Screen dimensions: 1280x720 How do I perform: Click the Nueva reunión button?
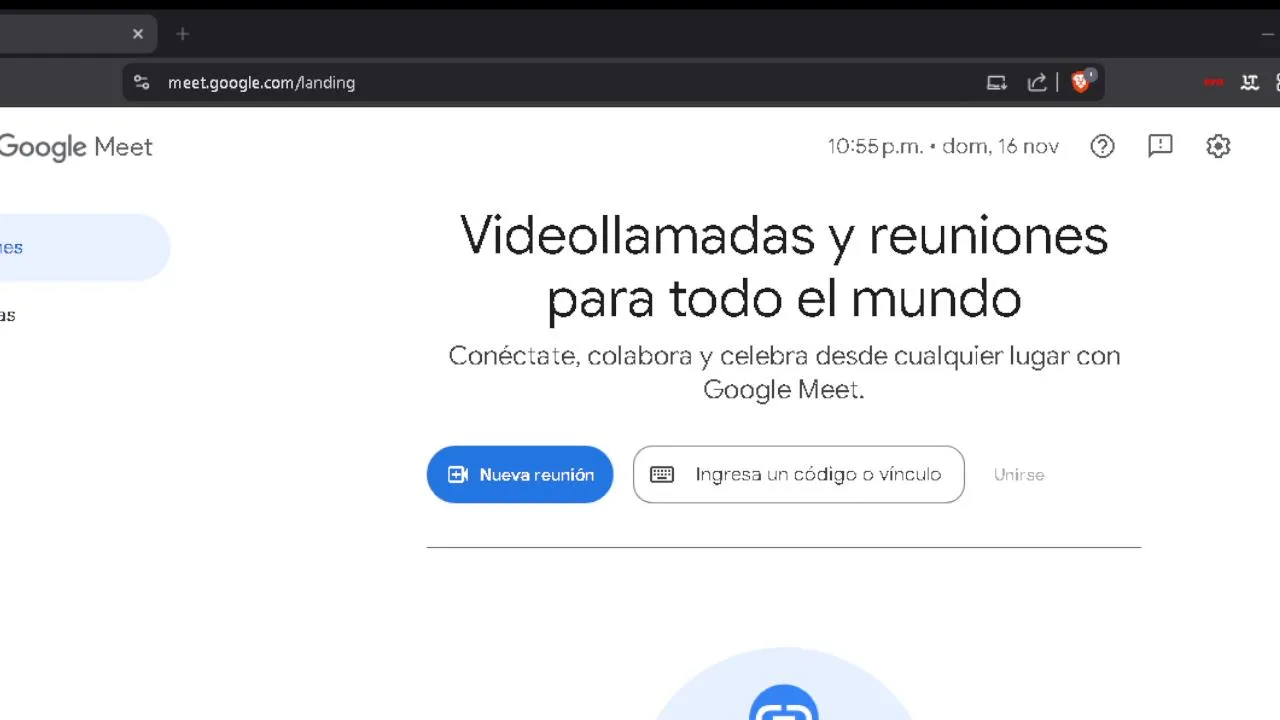coord(520,474)
